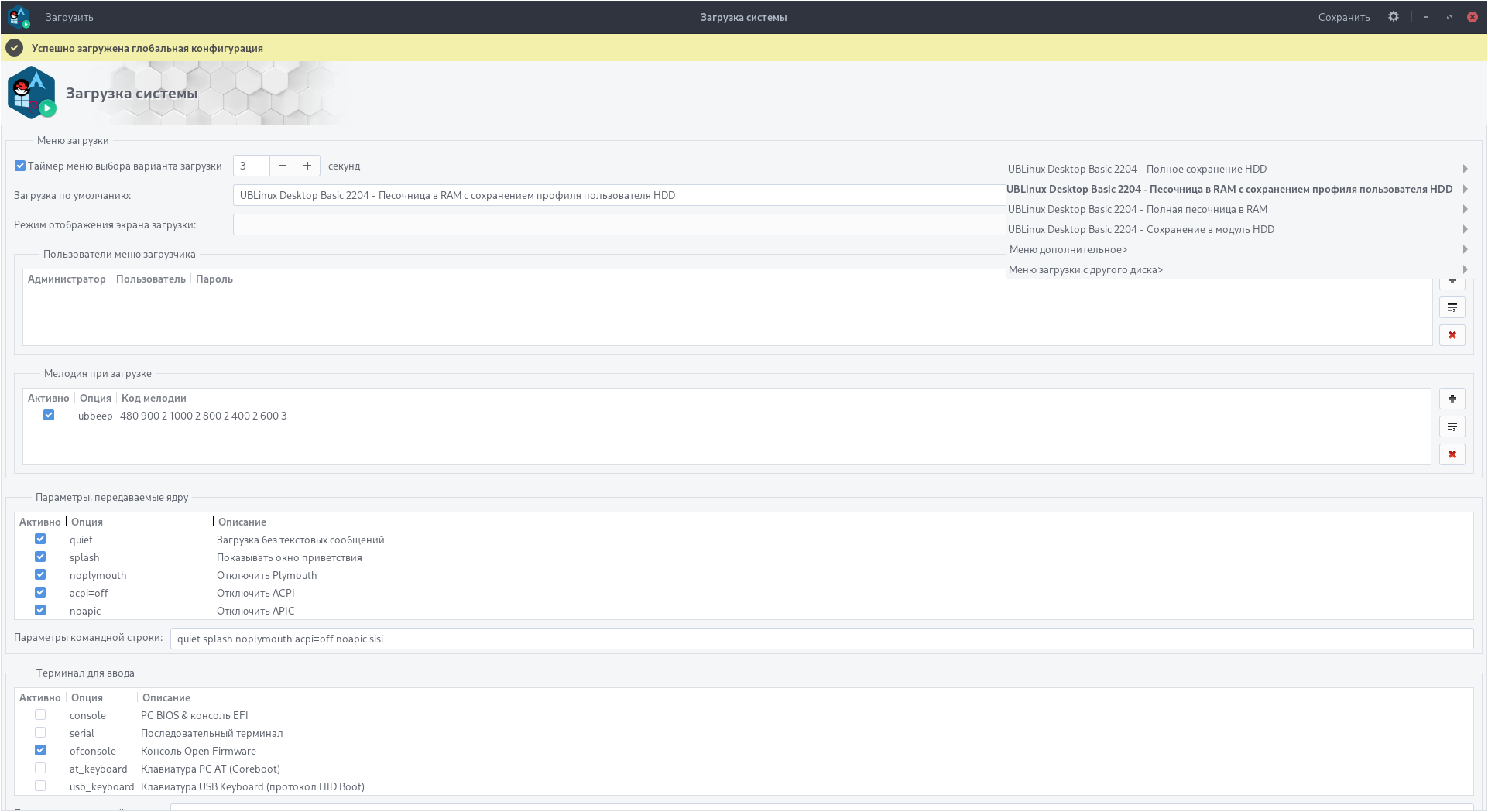Open 'Меню дополнительное>' submenu
The width and height of the screenshot is (1488, 812).
[x=1238, y=249]
